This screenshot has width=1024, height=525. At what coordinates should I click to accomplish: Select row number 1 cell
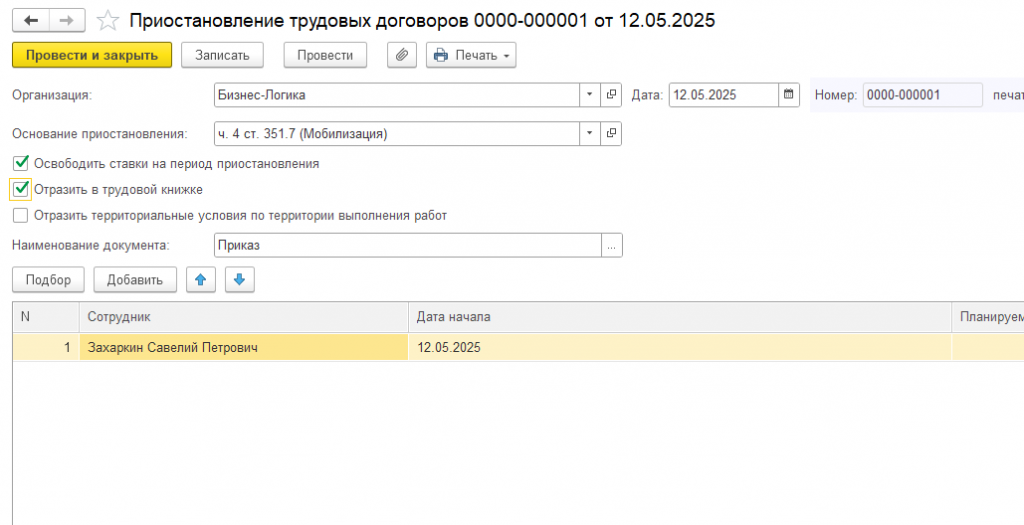[46, 347]
